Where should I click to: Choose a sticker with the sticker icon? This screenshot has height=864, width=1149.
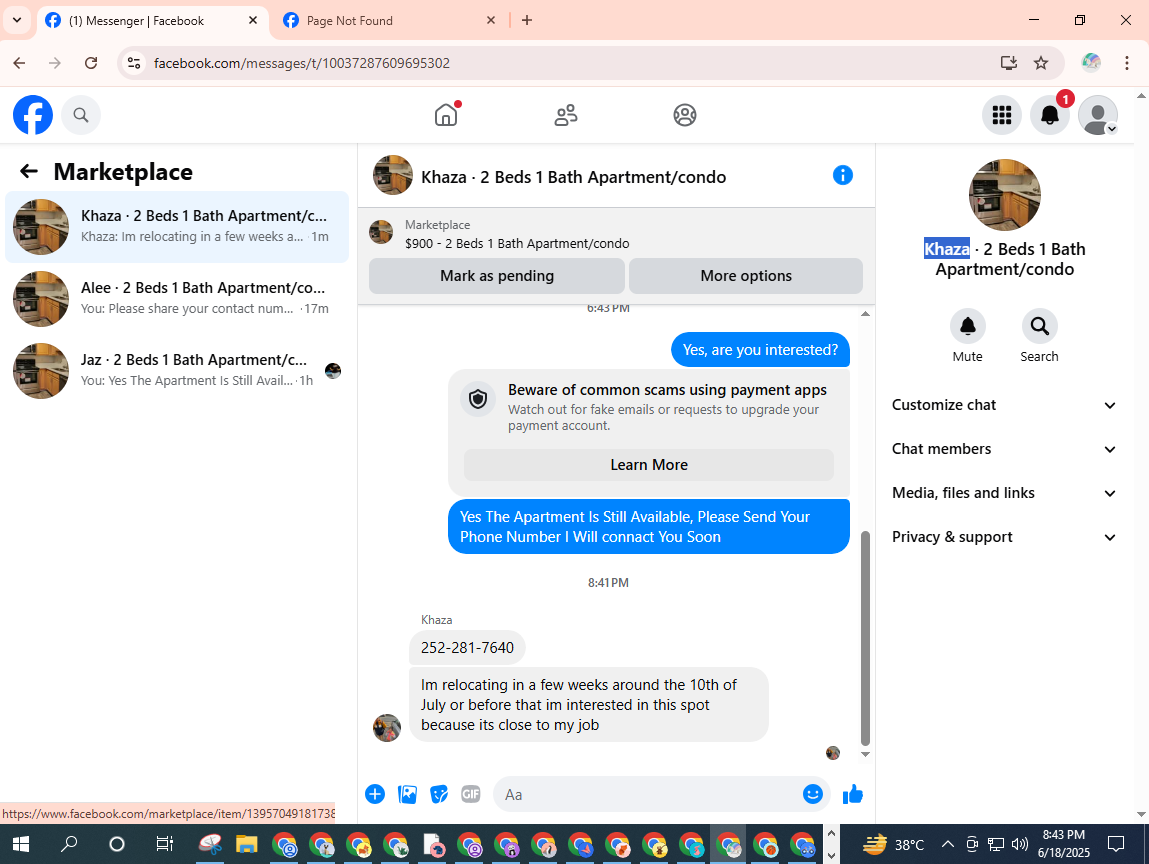pos(438,794)
